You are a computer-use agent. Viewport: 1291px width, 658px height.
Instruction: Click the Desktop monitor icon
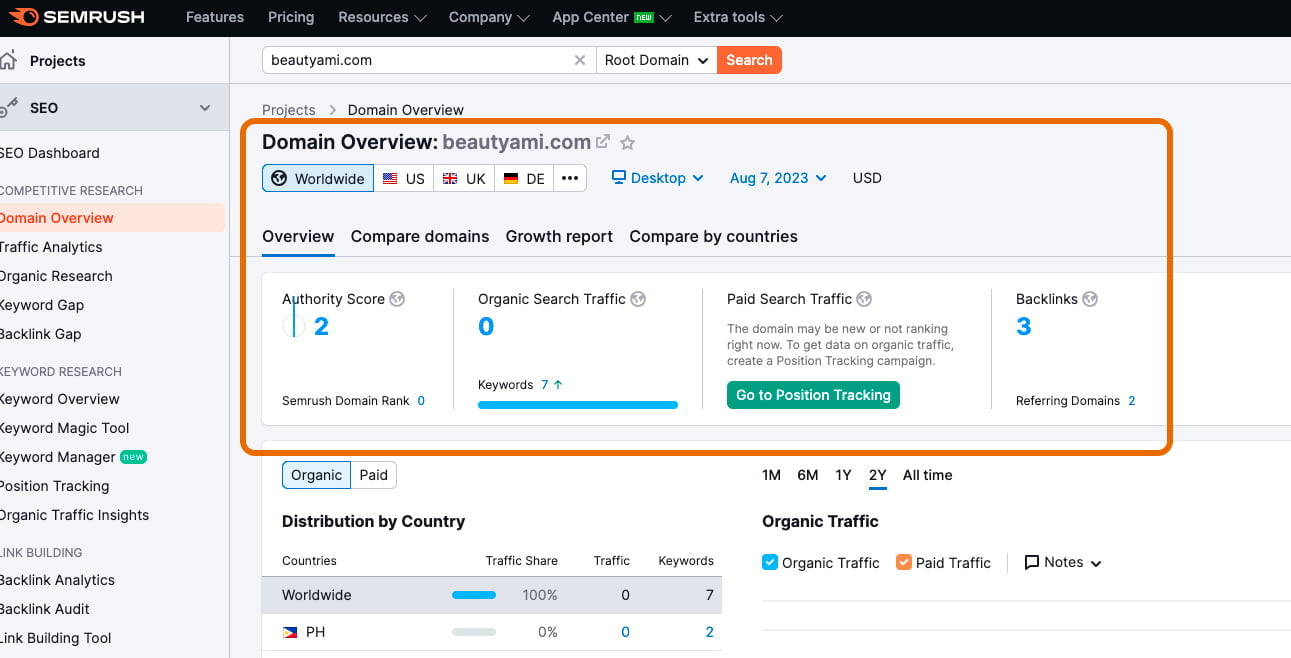click(619, 177)
